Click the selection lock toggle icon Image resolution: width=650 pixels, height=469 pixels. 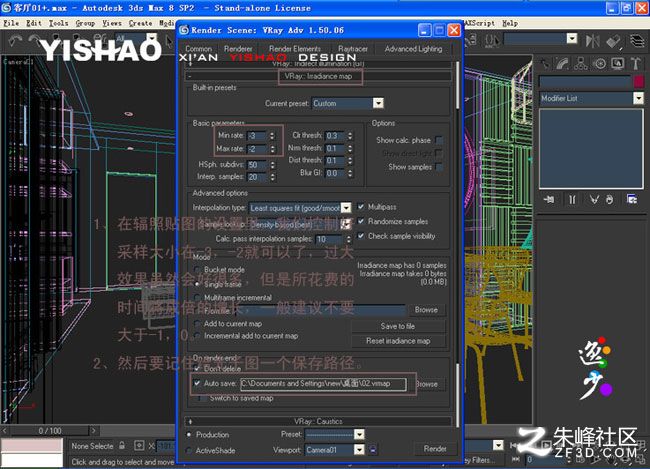point(122,446)
